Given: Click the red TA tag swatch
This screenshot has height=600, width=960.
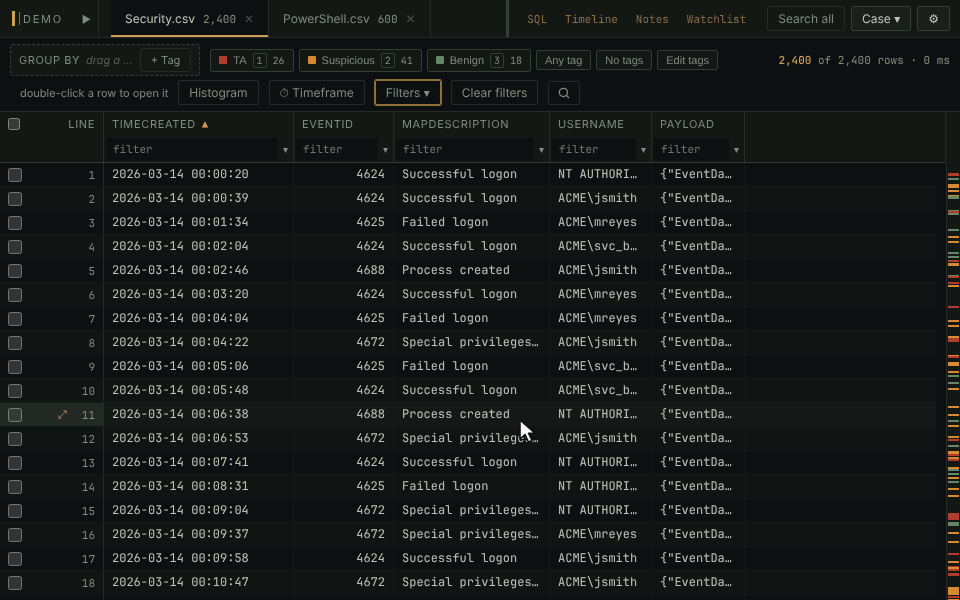Looking at the screenshot, I should (x=223, y=60).
